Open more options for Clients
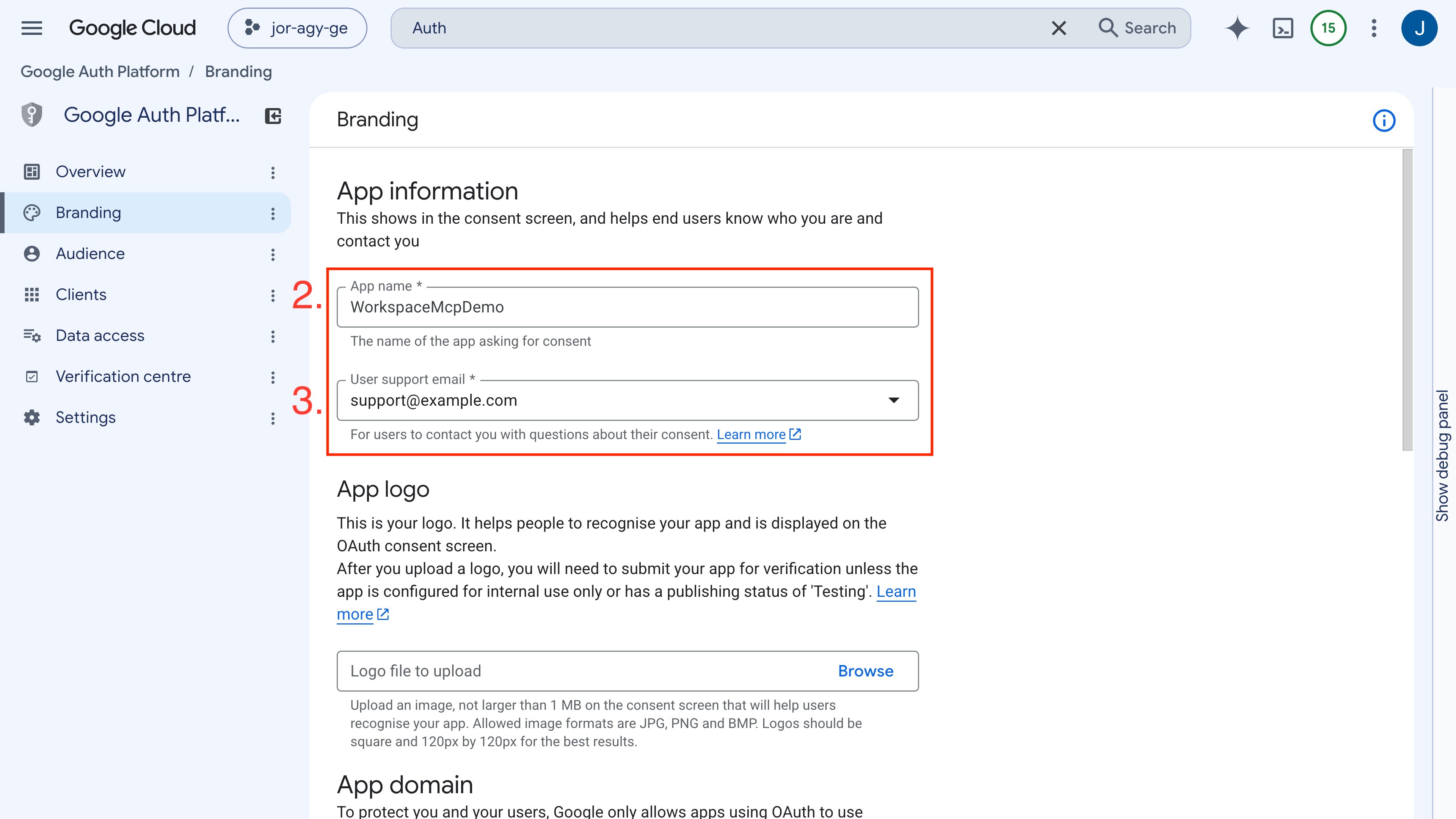 273,295
